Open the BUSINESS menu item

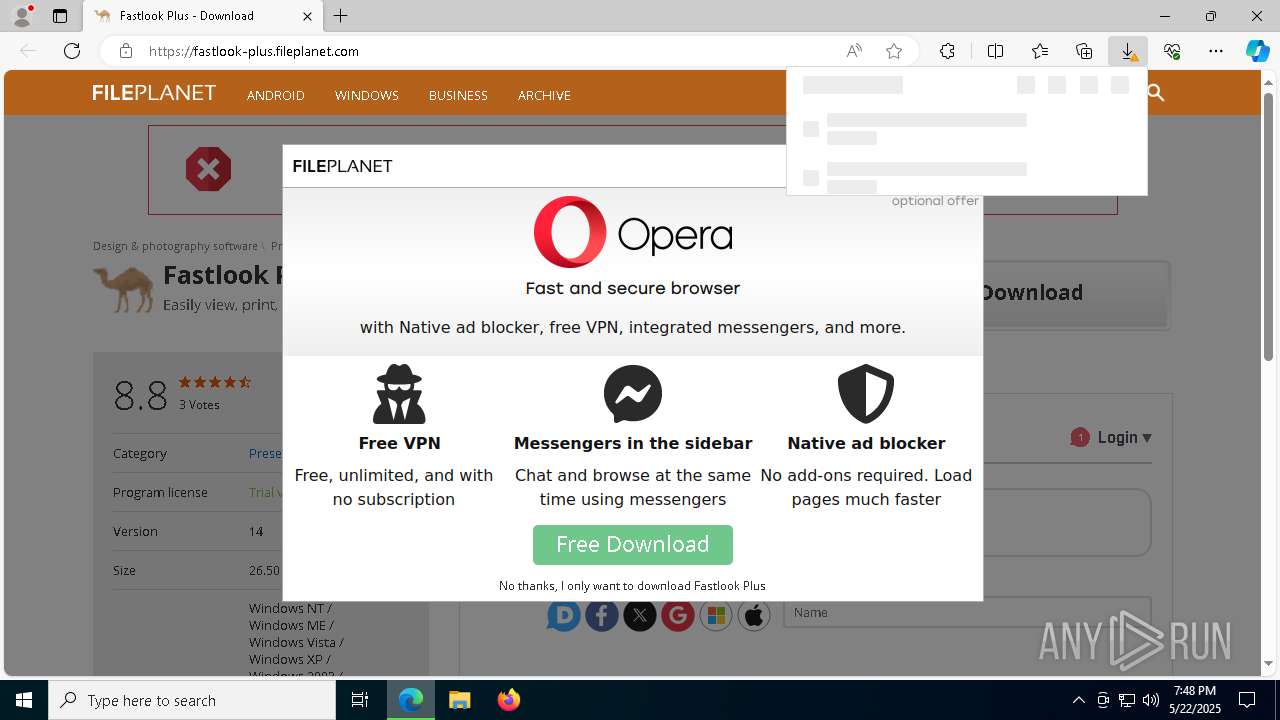458,95
